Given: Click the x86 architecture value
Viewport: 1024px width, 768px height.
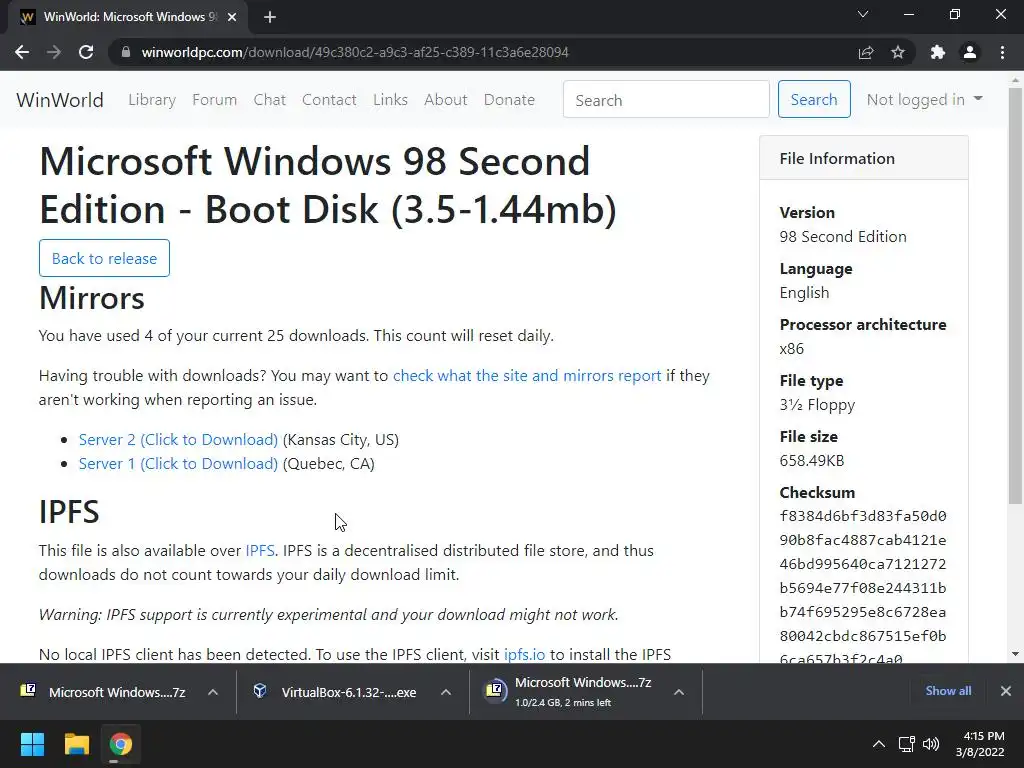Looking at the screenshot, I should pos(792,349).
